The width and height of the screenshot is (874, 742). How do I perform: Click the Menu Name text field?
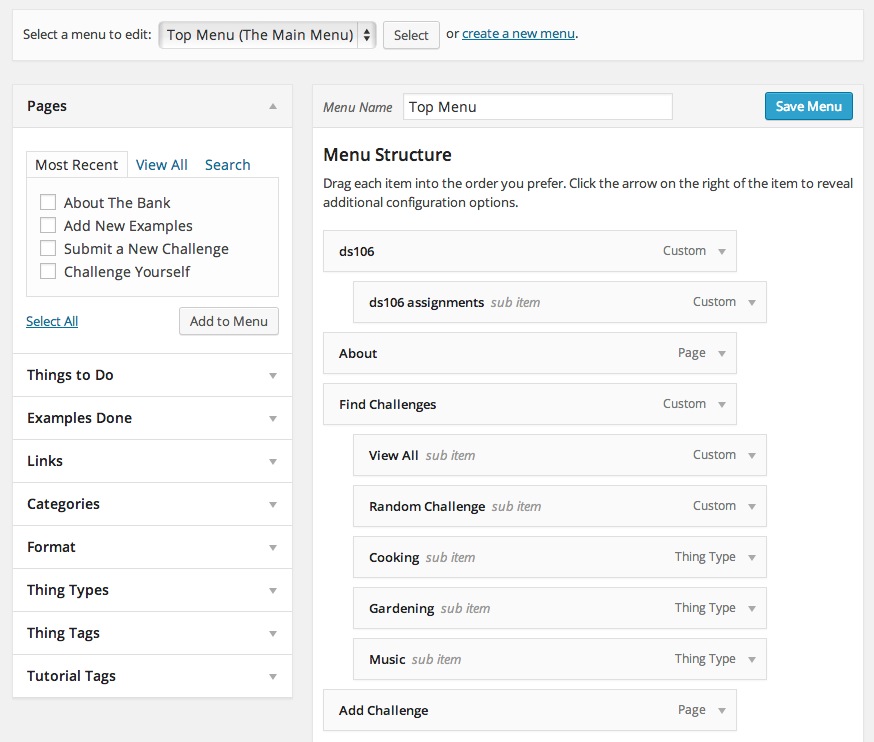click(x=537, y=107)
